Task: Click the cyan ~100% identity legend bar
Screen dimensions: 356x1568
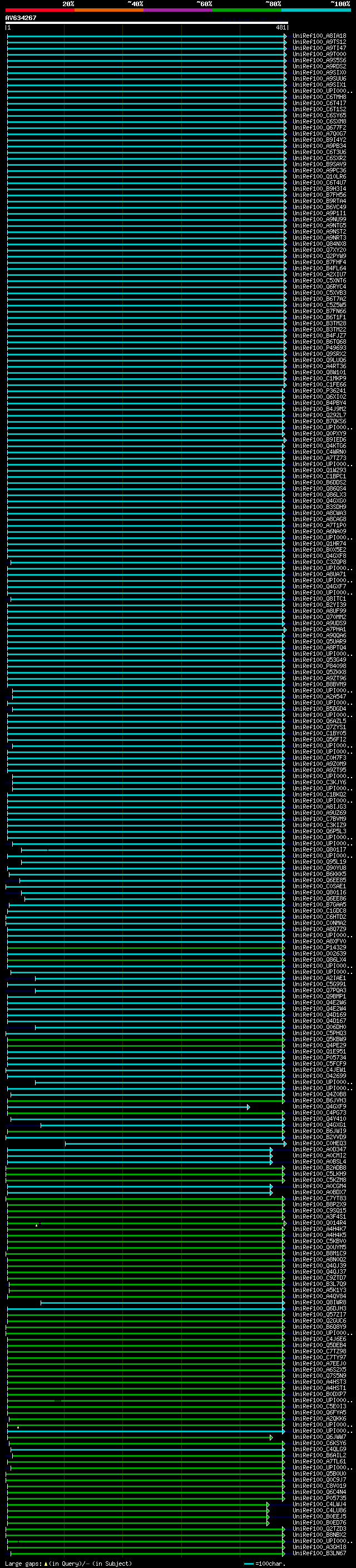Action: (x=317, y=10)
